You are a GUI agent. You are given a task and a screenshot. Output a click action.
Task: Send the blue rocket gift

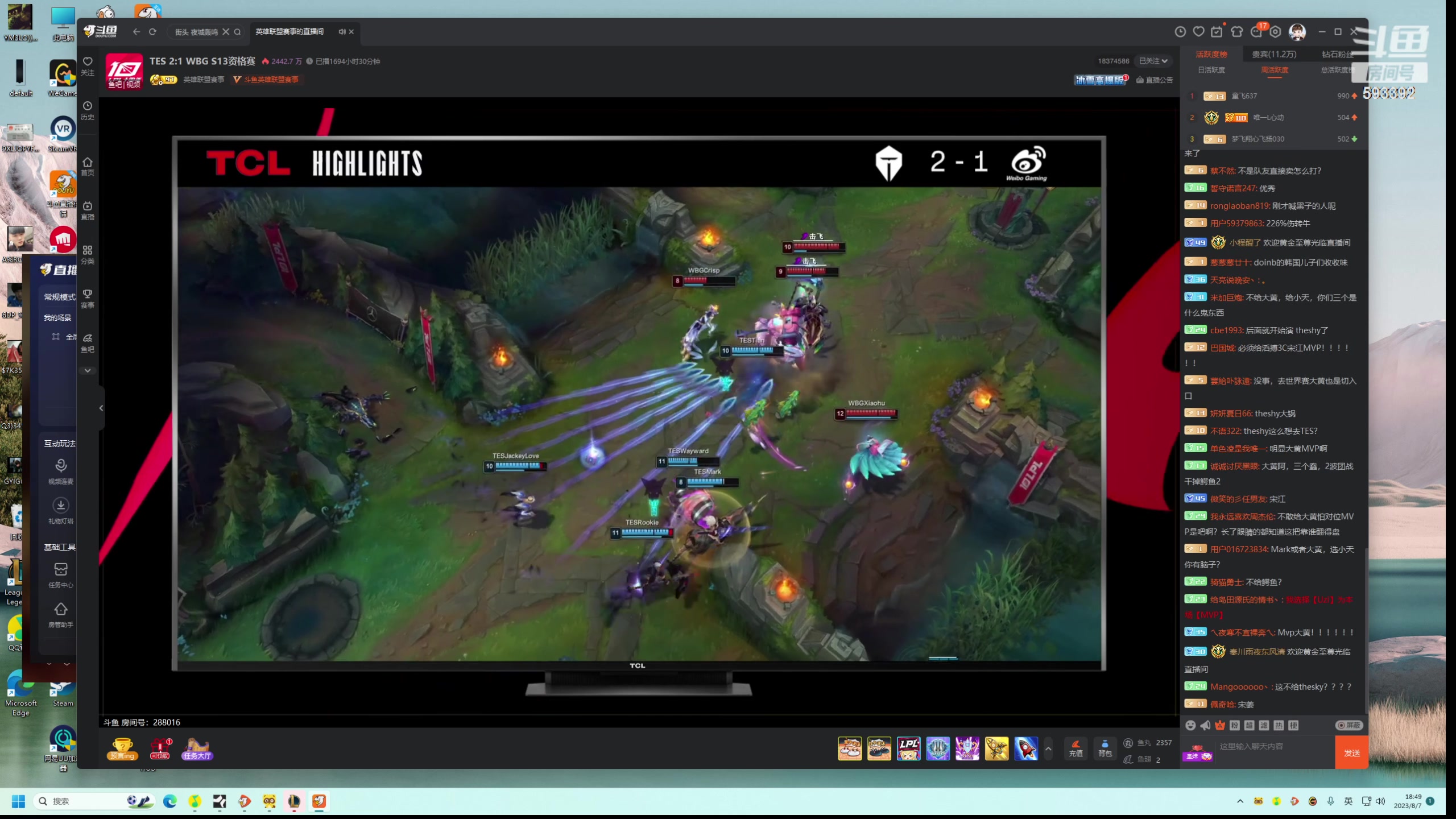tap(1026, 748)
